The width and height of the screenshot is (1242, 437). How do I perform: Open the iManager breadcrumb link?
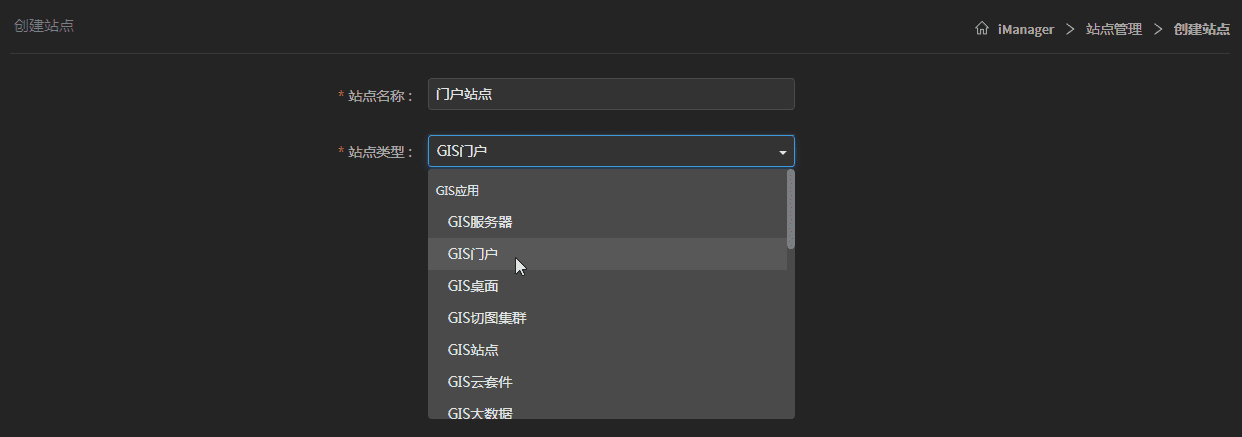[x=1025, y=29]
